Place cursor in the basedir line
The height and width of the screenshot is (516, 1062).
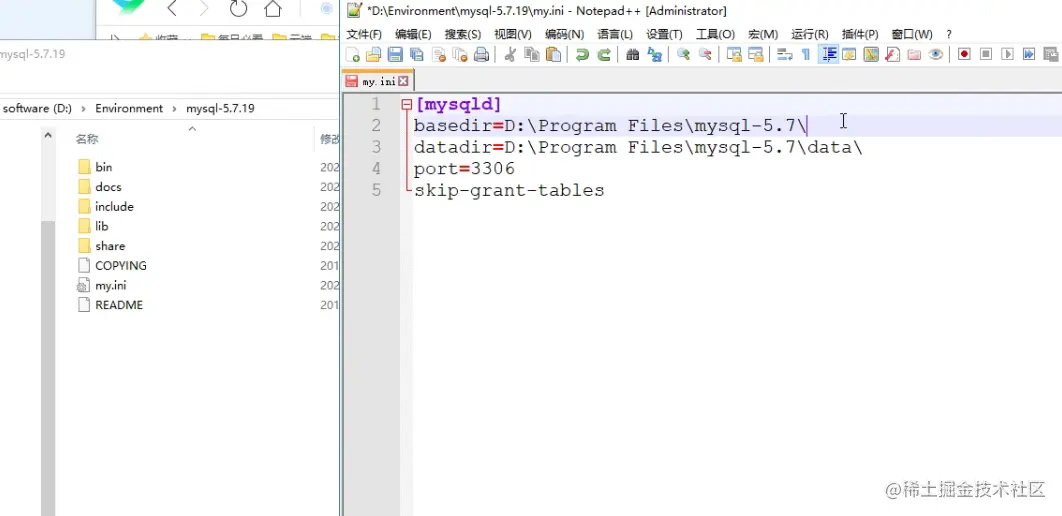pyautogui.click(x=610, y=126)
